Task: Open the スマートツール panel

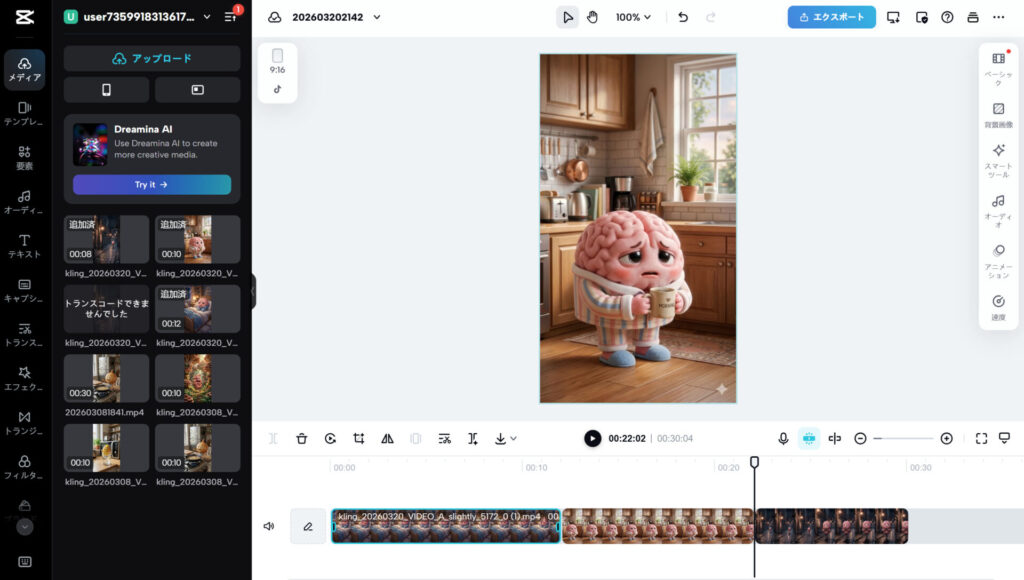Action: point(998,160)
